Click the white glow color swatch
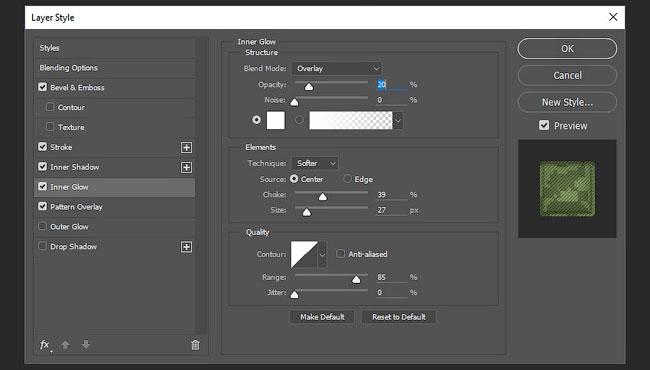This screenshot has width=650, height=370. point(276,121)
